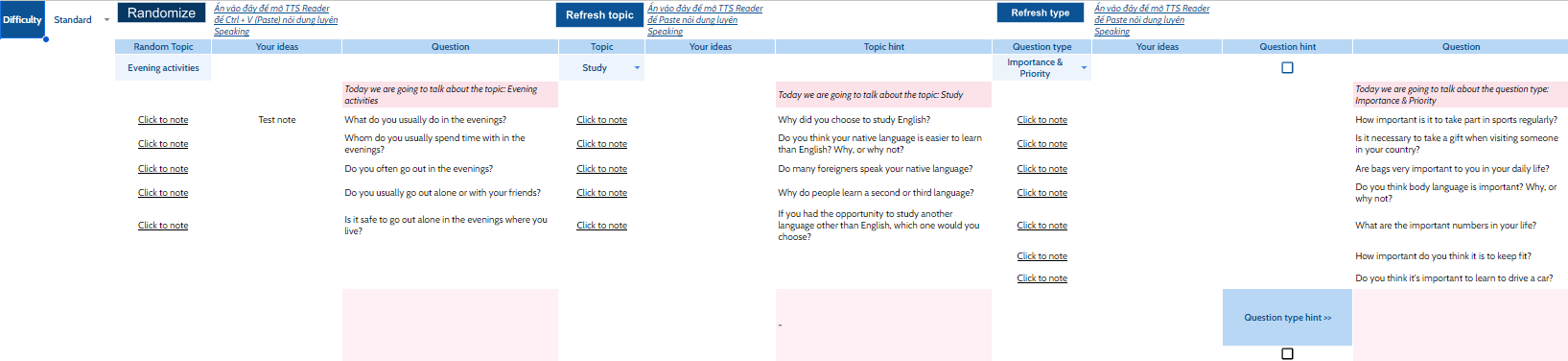This screenshot has height=361, width=1568.
Task: Select the cell about question type: Importance & Priority
Action: coord(1461,95)
